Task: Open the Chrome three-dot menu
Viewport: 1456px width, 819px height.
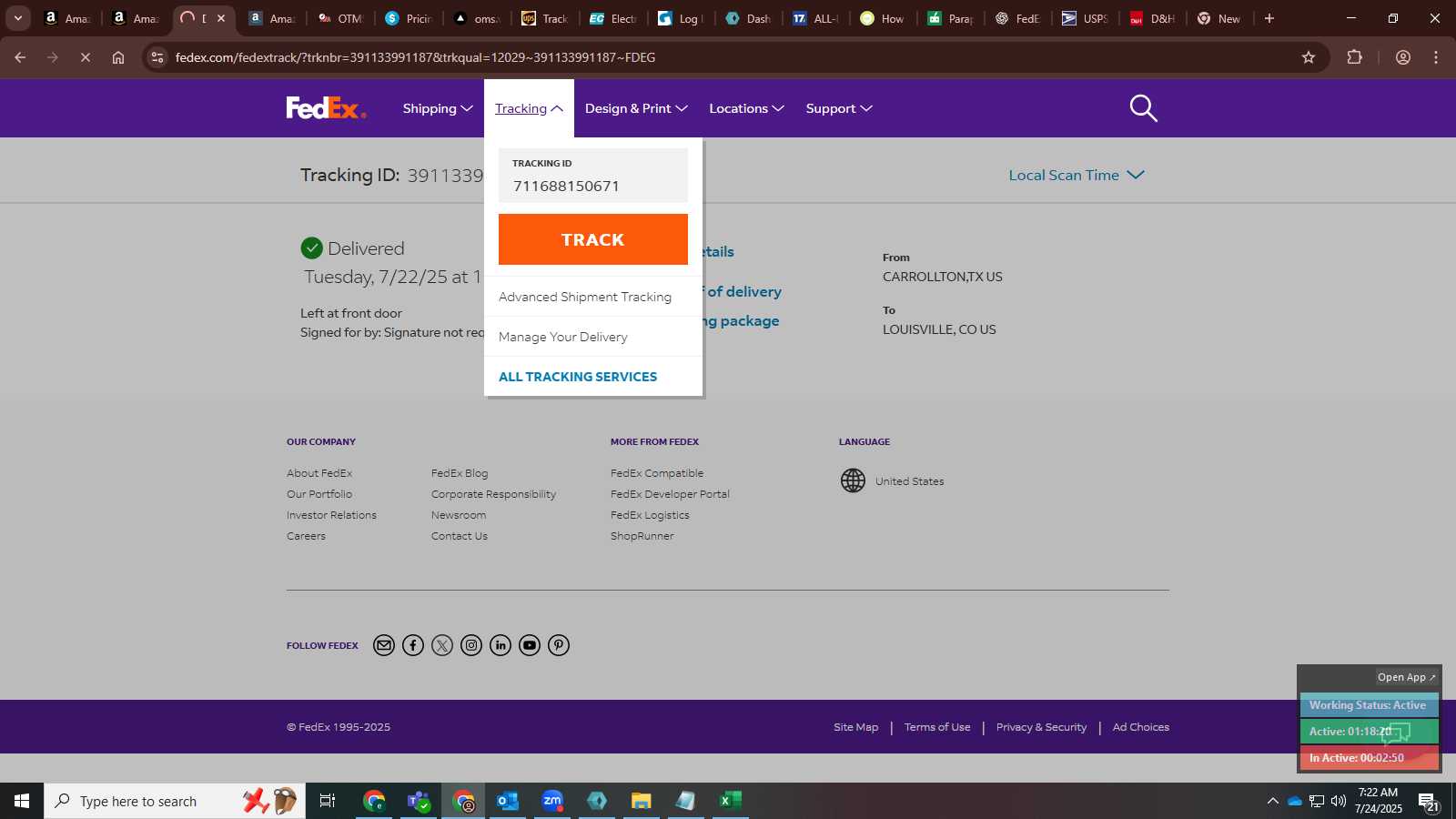Action: [1436, 57]
